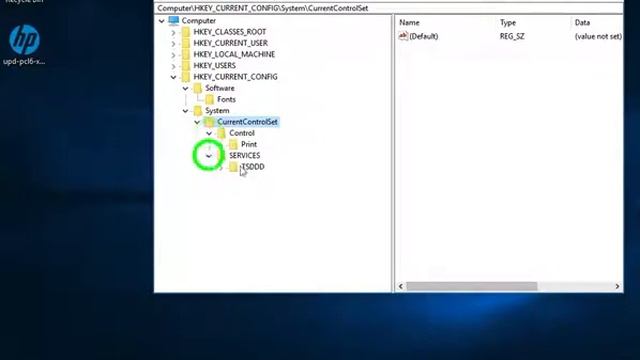Select the Control key label
This screenshot has width=640, height=360.
point(242,133)
